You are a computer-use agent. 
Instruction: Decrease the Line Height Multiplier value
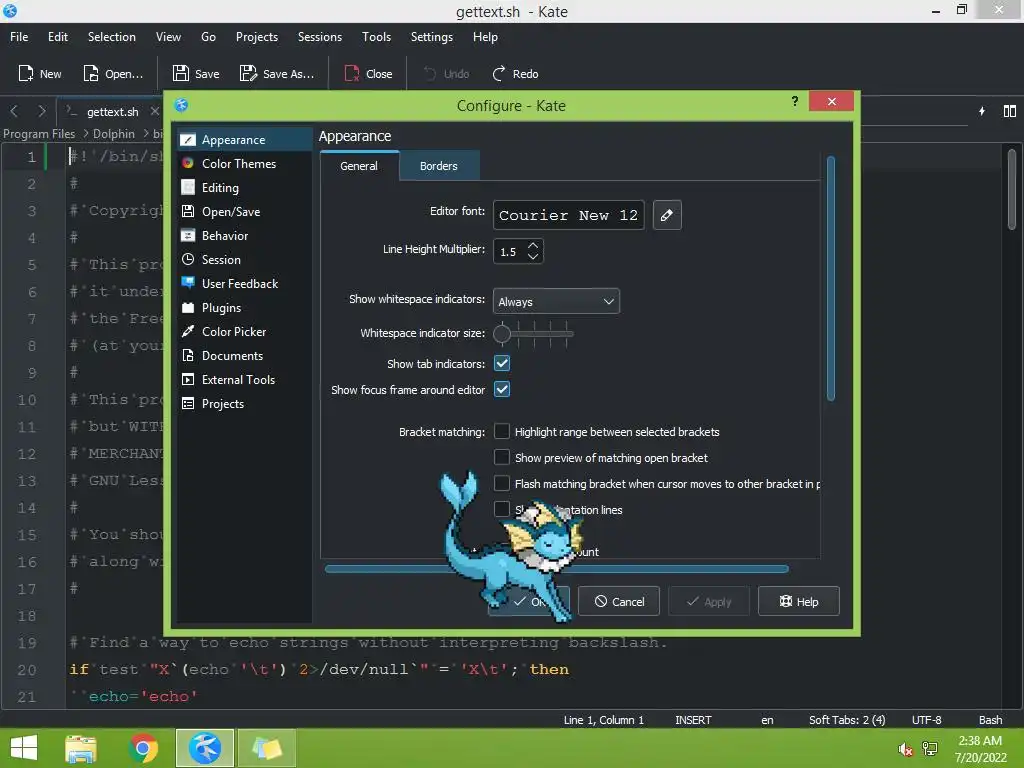tap(533, 257)
